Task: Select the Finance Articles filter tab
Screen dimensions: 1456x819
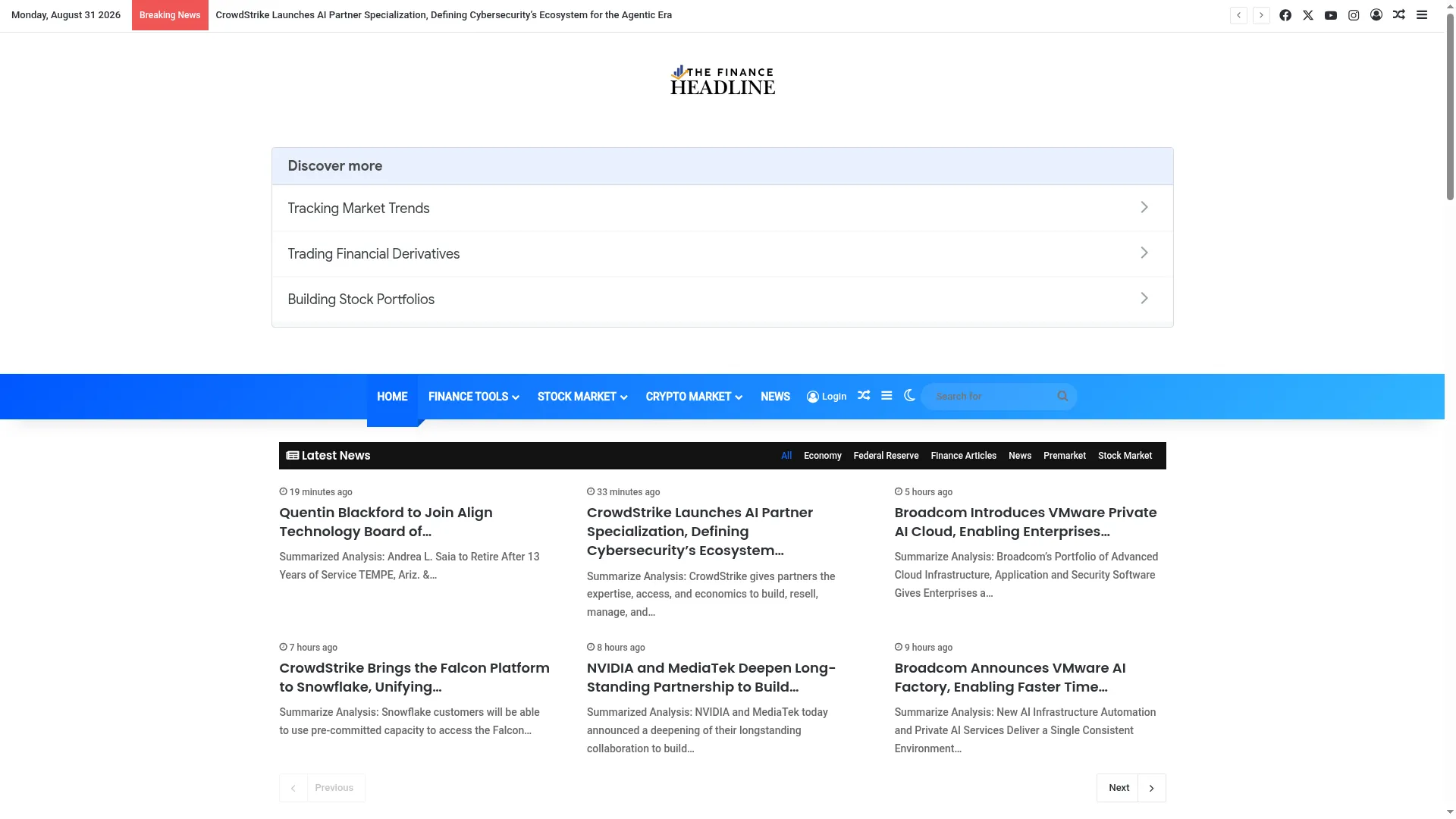Action: point(963,456)
